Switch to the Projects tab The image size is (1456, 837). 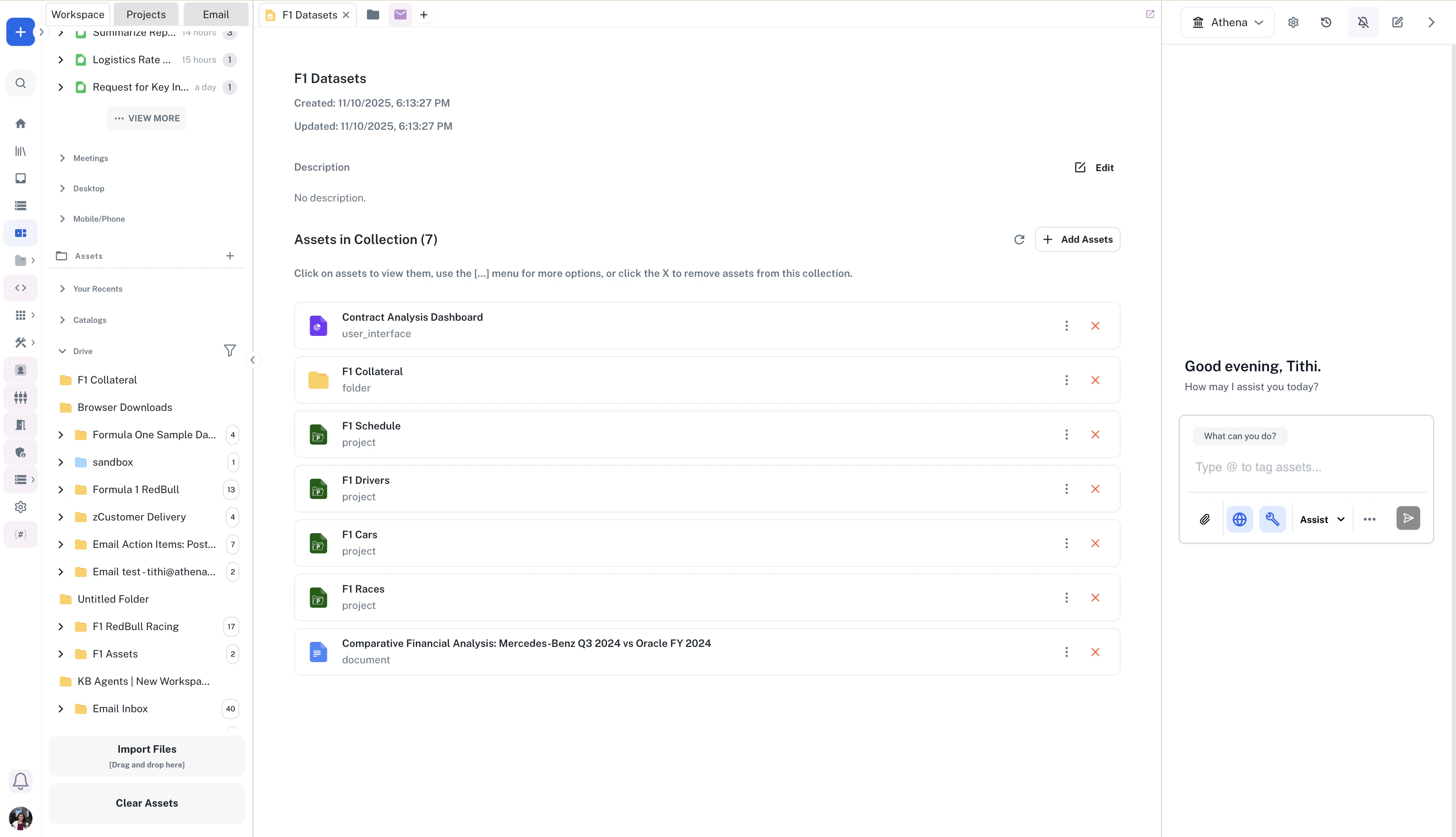click(x=146, y=14)
